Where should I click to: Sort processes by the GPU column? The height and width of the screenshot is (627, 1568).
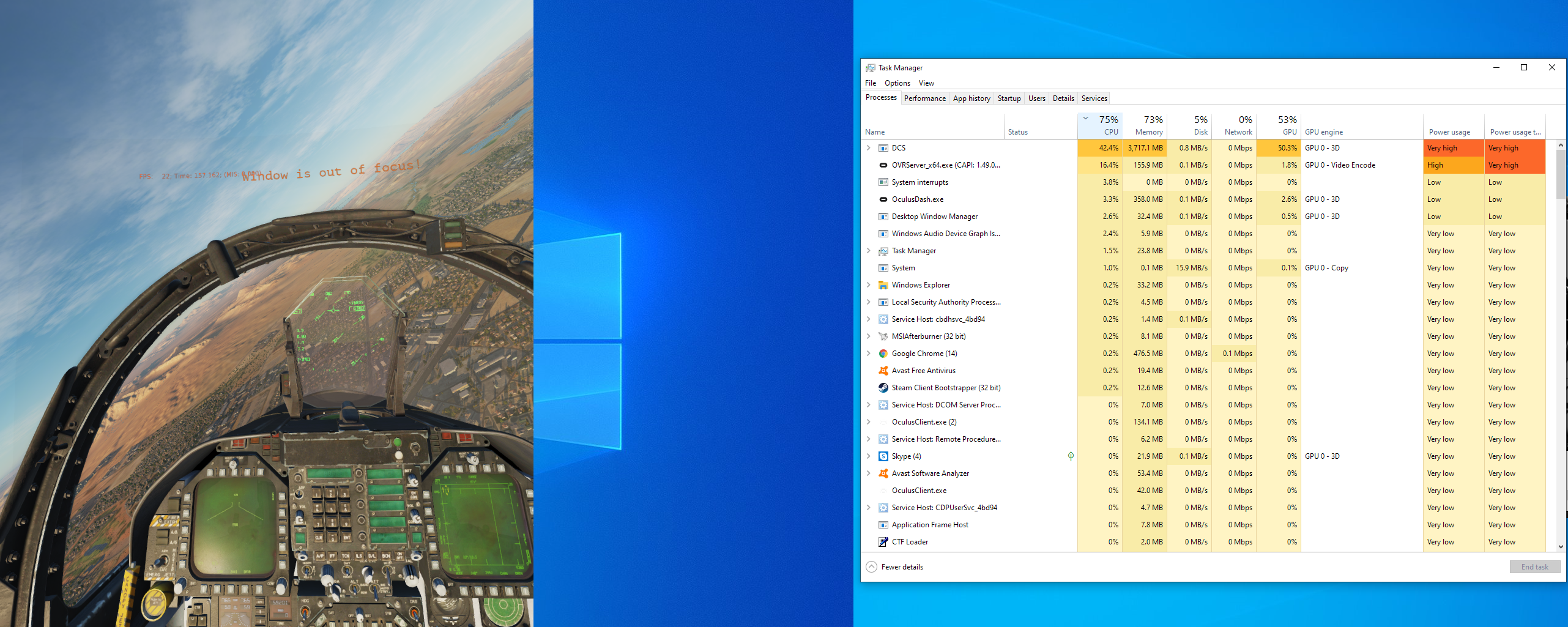click(x=1279, y=126)
